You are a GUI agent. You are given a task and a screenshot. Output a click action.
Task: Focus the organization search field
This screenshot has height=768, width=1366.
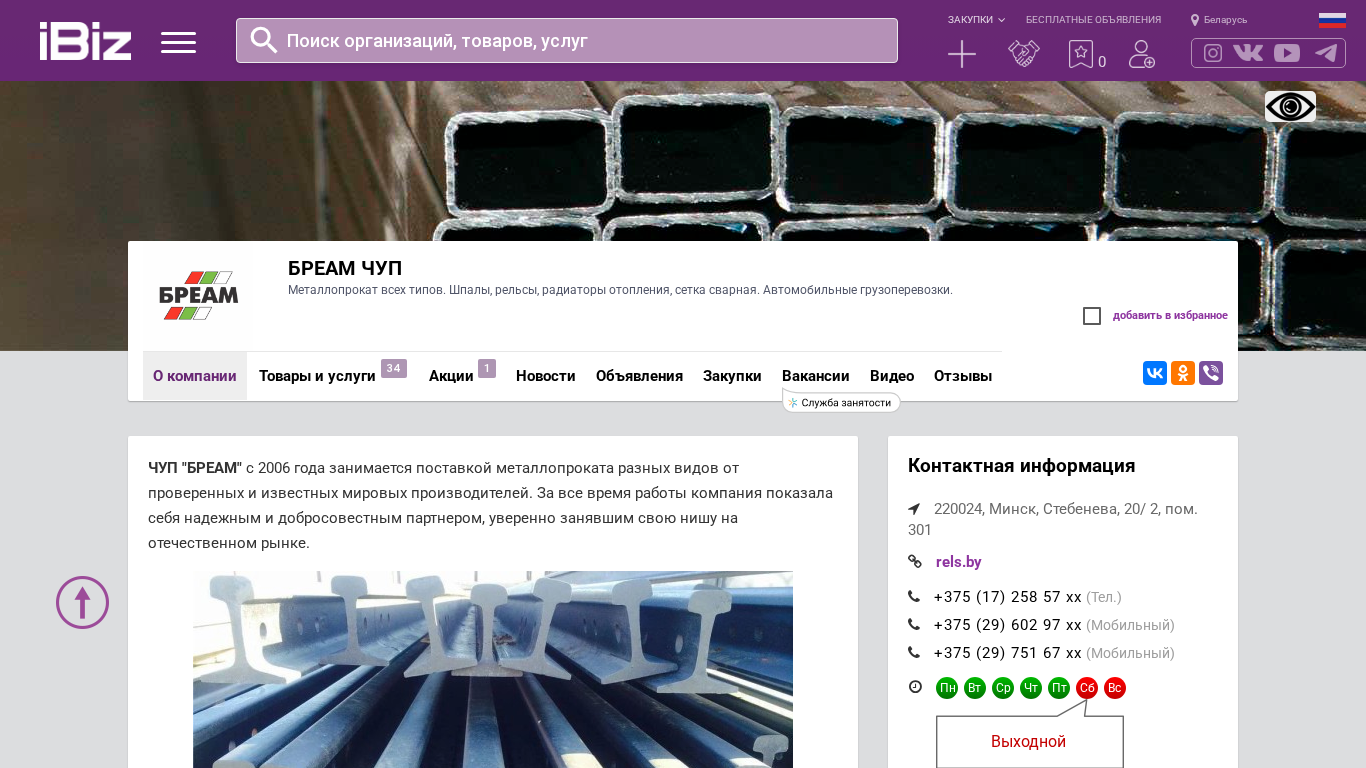click(567, 40)
